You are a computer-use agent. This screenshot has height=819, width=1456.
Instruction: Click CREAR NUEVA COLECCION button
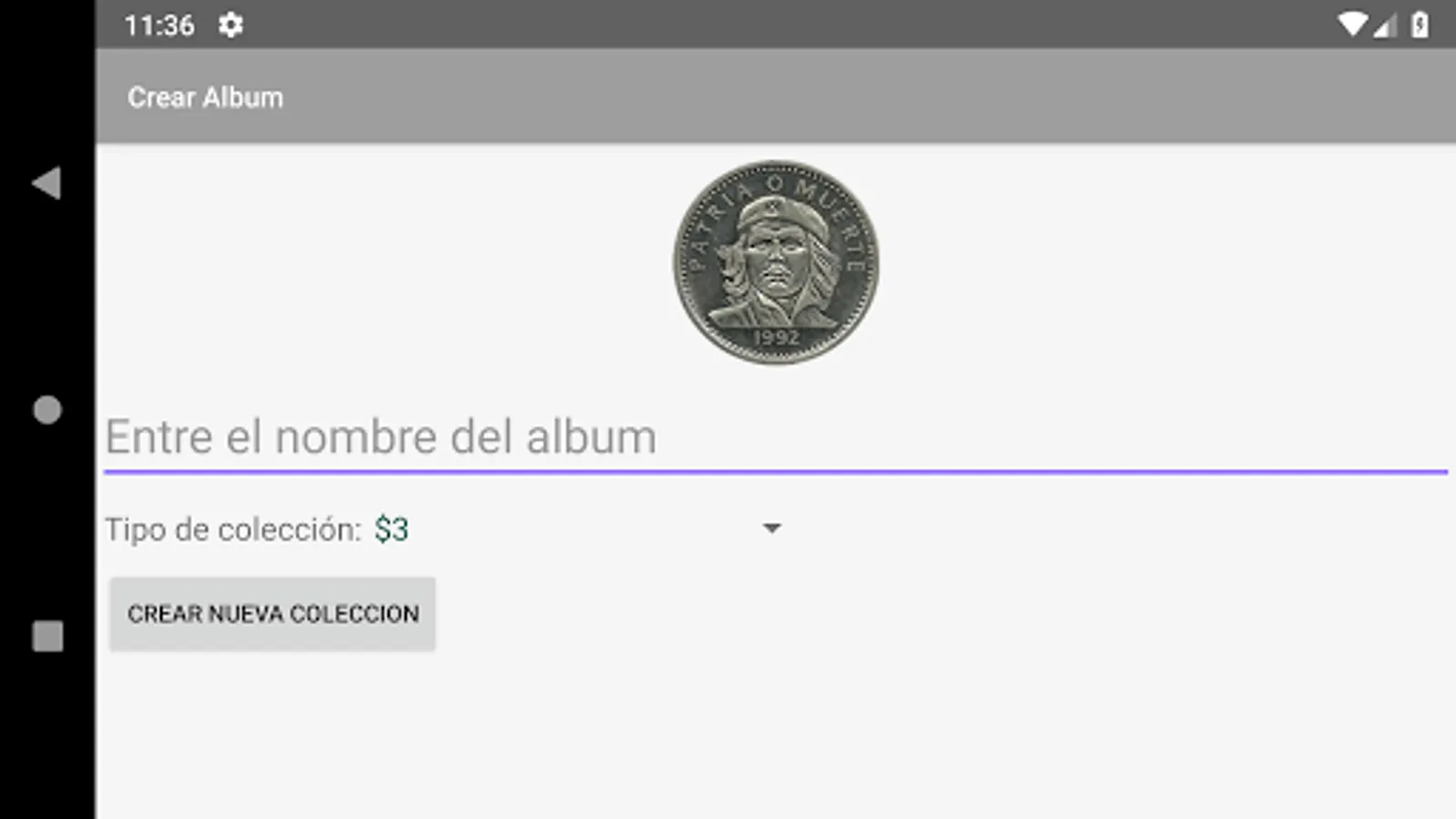[272, 614]
